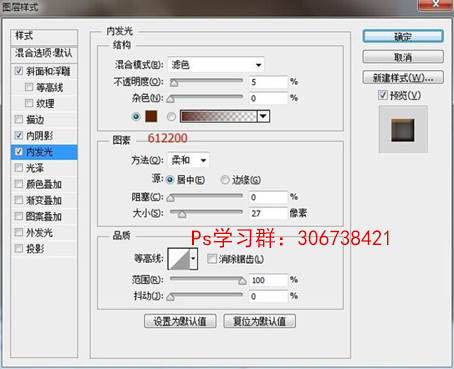Open the blend mode (混合模式) dropdown

tap(216, 65)
